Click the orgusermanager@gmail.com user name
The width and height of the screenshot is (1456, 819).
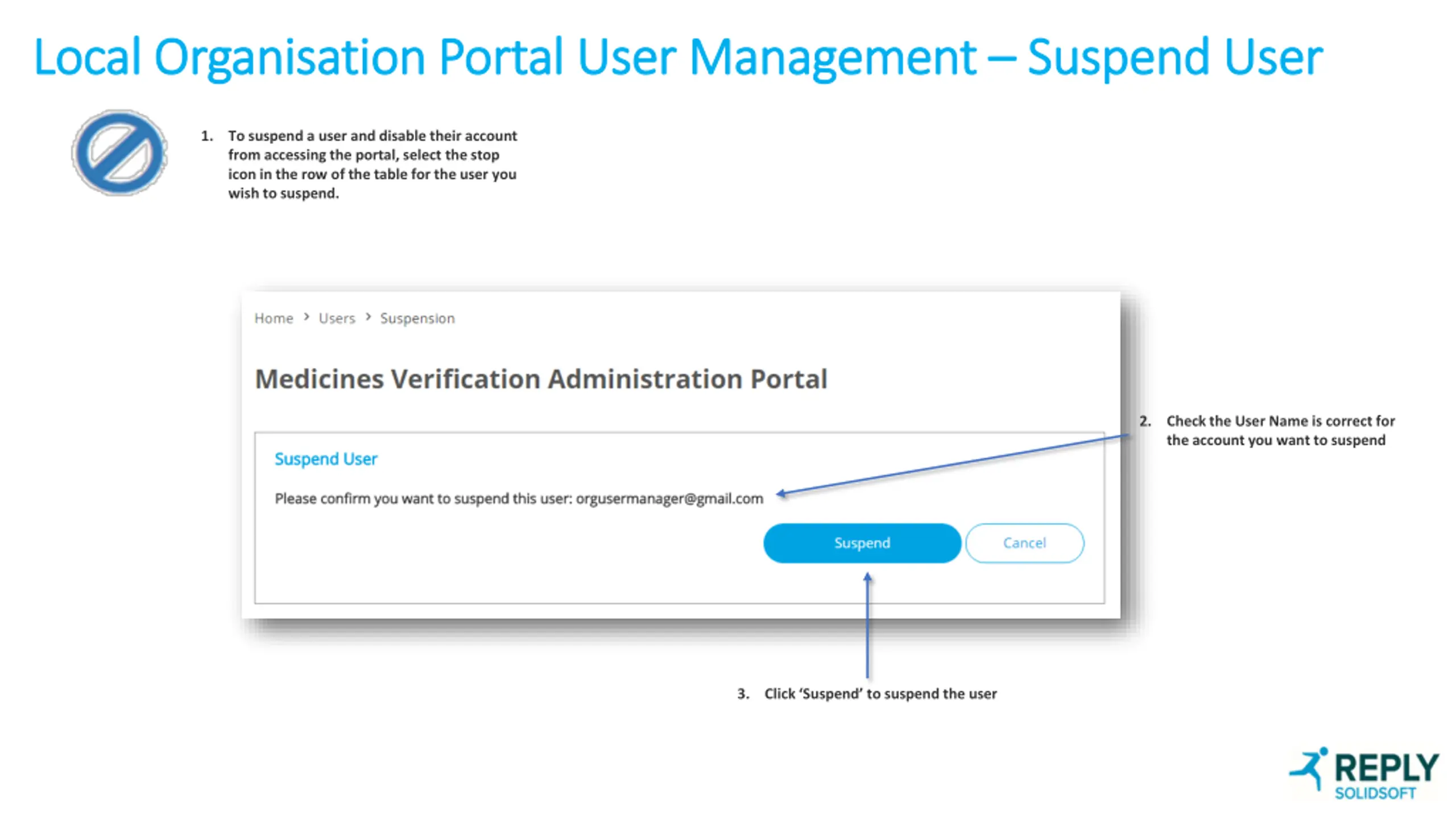coord(669,499)
